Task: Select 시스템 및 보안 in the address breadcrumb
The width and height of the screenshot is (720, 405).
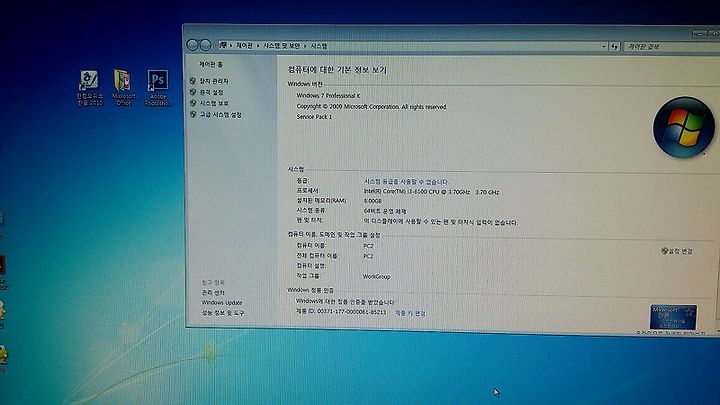Action: pyautogui.click(x=281, y=46)
